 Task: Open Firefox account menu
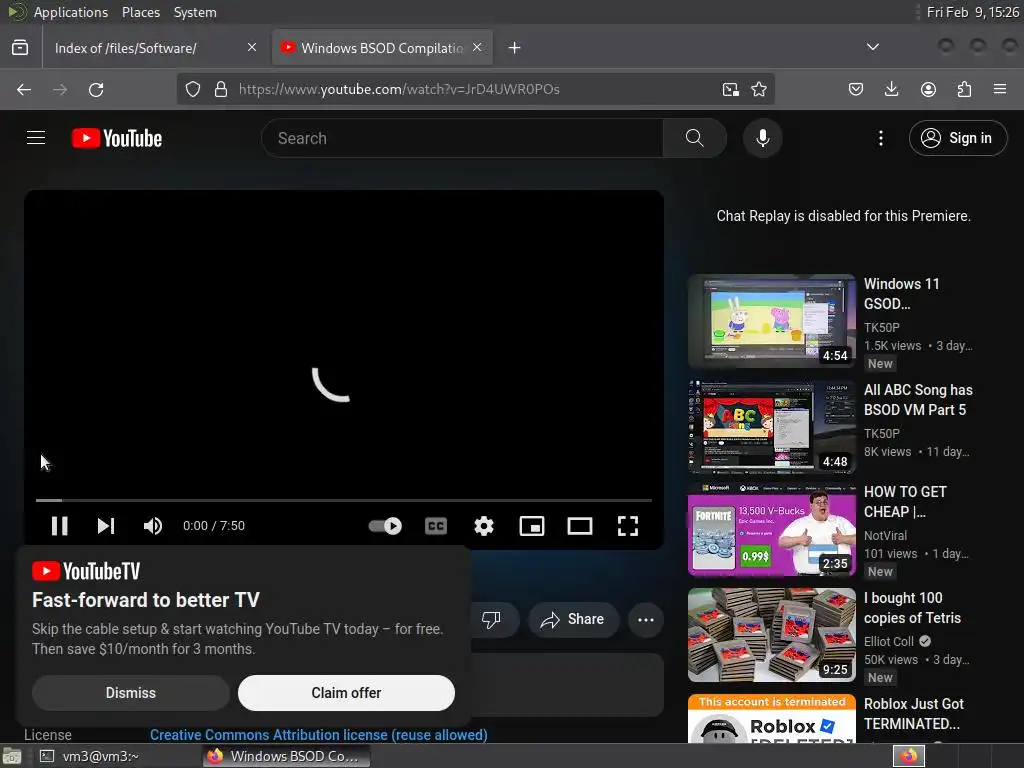pos(928,89)
